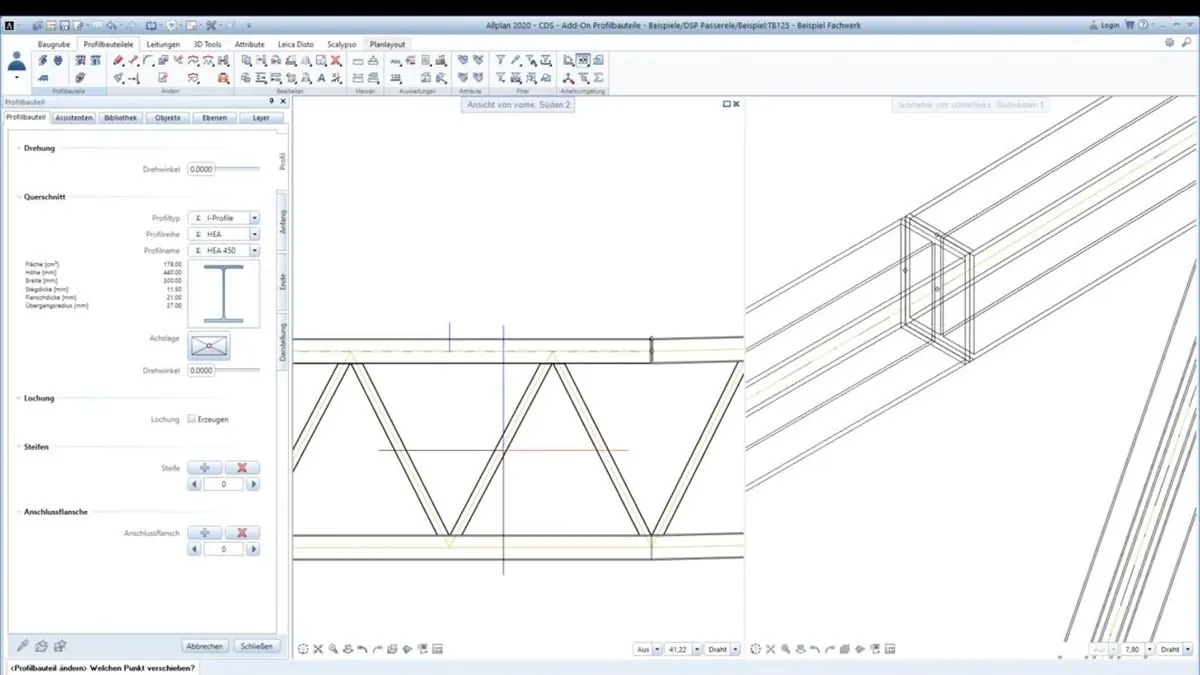Add a Steife with the plus button
Image resolution: width=1200 pixels, height=675 pixels.
tap(205, 468)
